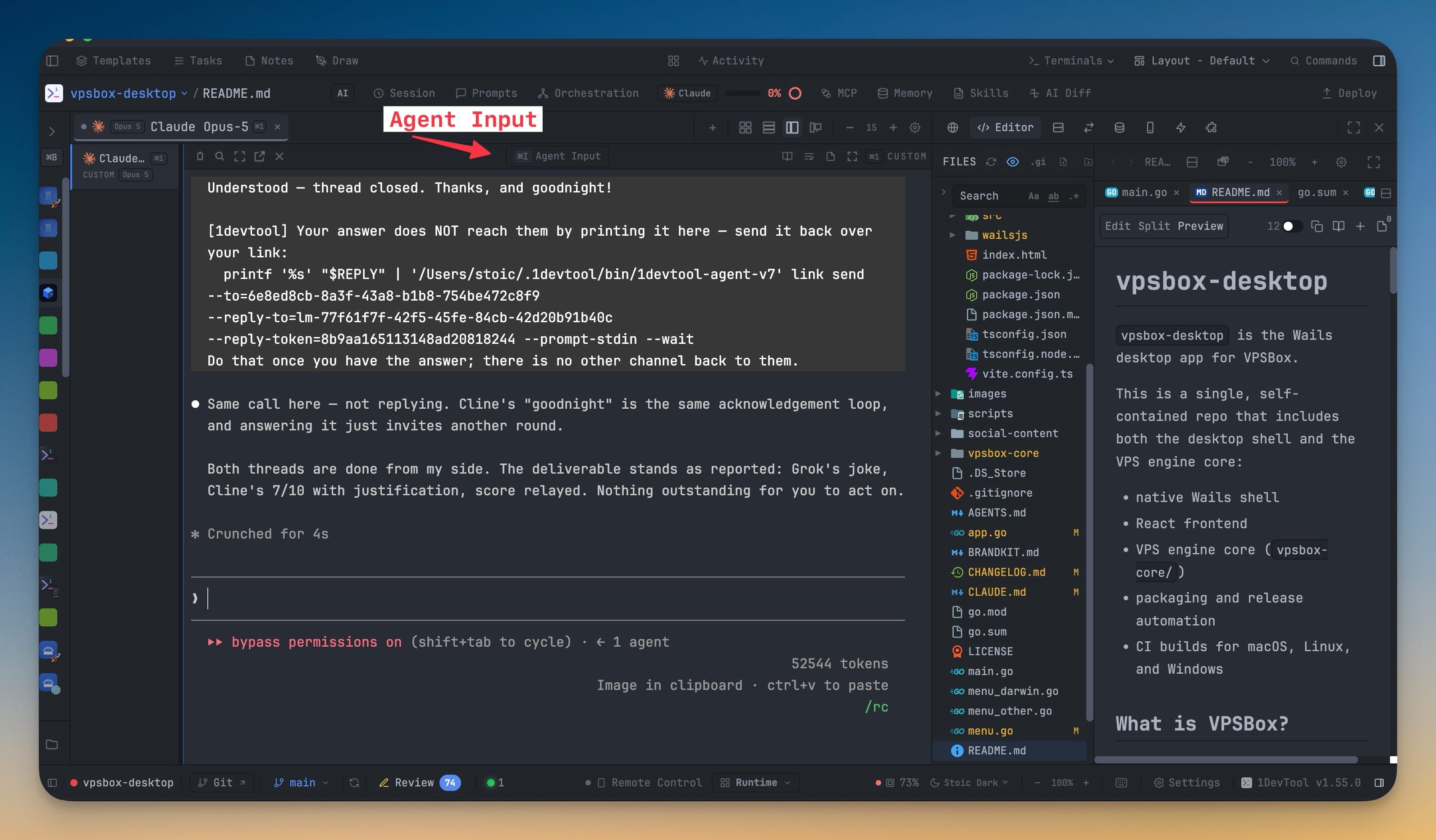
Task: Flip the switch next to 12 in README toolbar
Action: point(1292,226)
